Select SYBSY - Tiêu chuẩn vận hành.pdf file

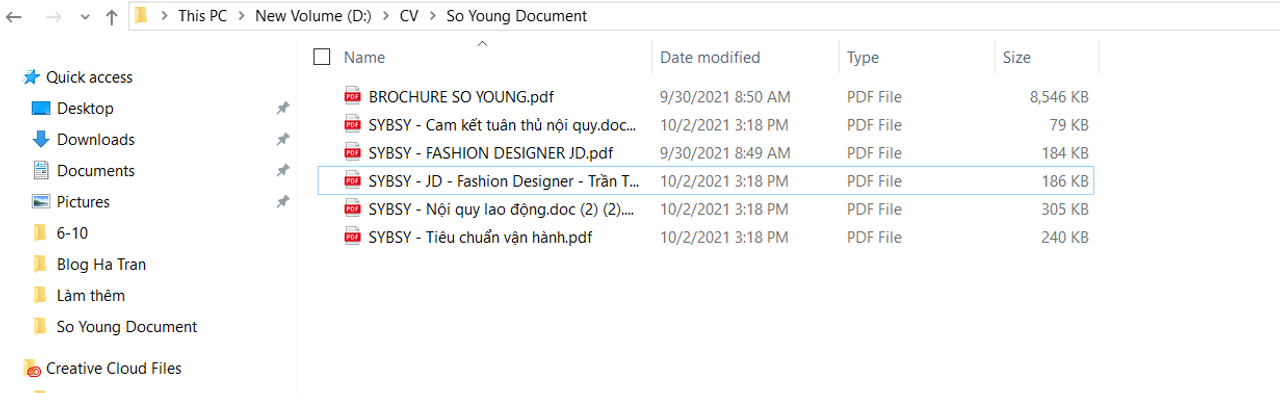(x=480, y=237)
